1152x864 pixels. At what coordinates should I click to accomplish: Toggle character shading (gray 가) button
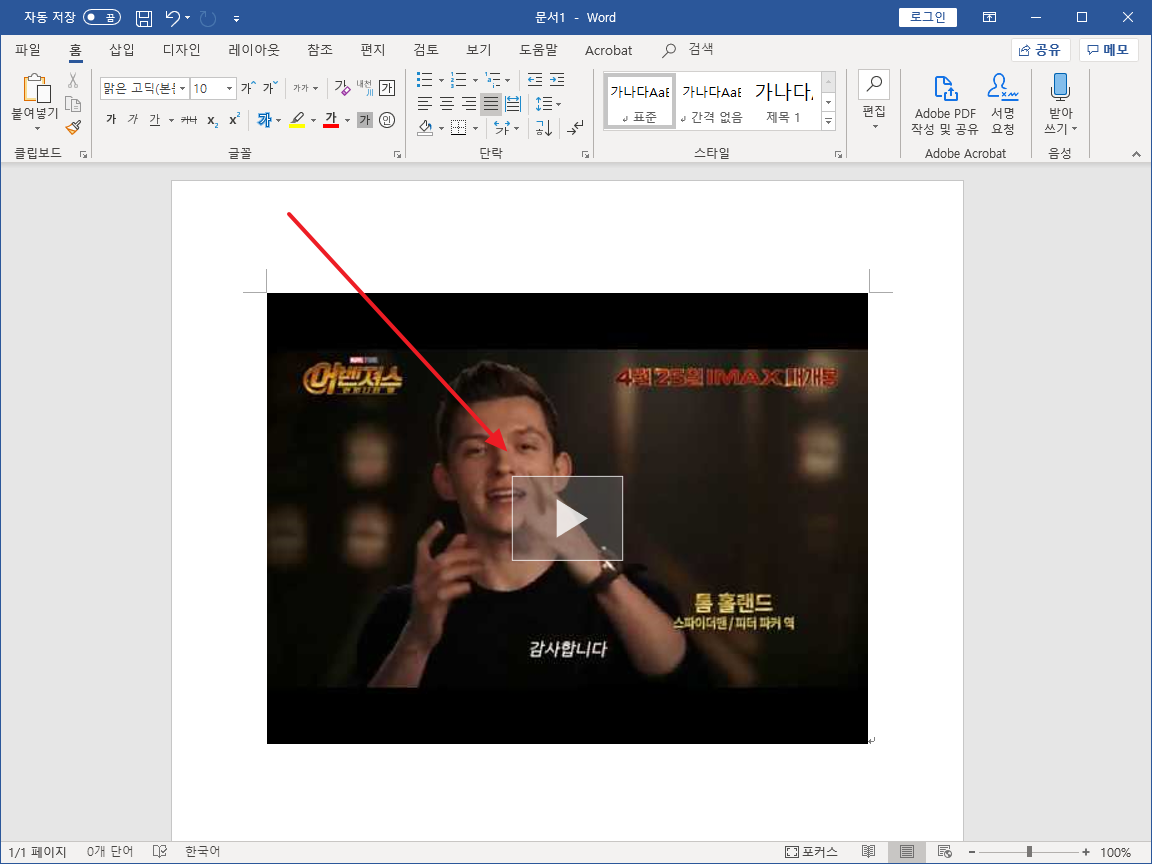pos(365,120)
